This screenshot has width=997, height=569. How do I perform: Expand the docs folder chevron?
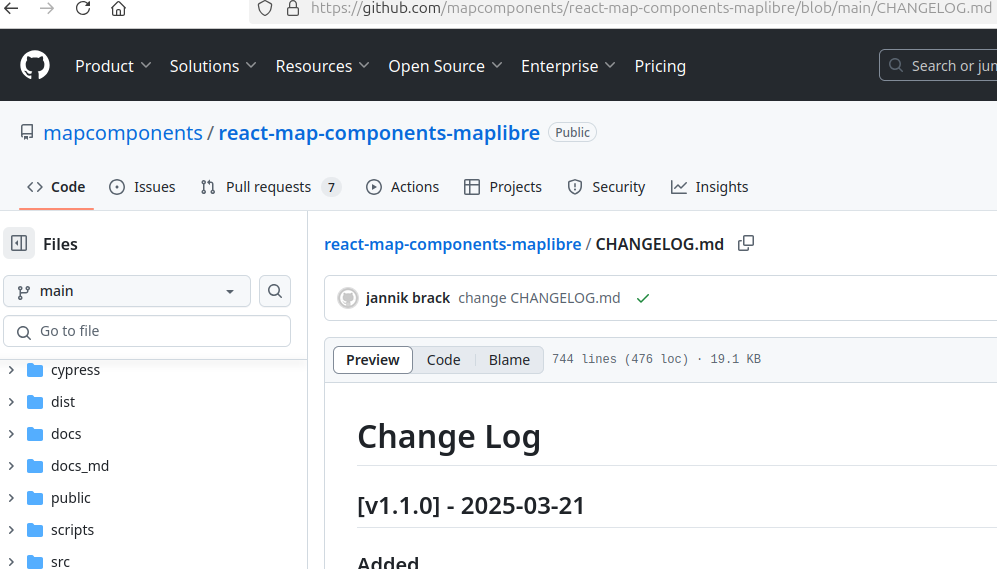[x=11, y=434]
